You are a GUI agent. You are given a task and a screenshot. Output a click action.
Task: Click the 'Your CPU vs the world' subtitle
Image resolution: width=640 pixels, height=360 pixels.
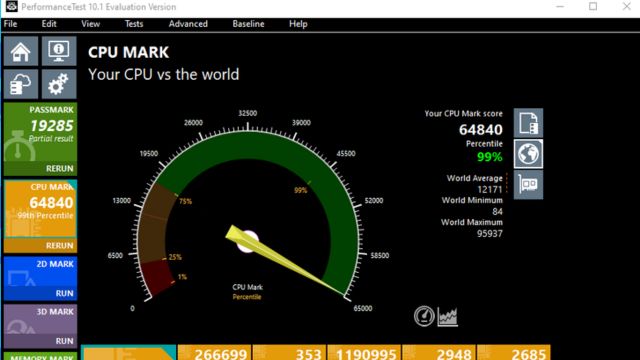click(x=164, y=75)
